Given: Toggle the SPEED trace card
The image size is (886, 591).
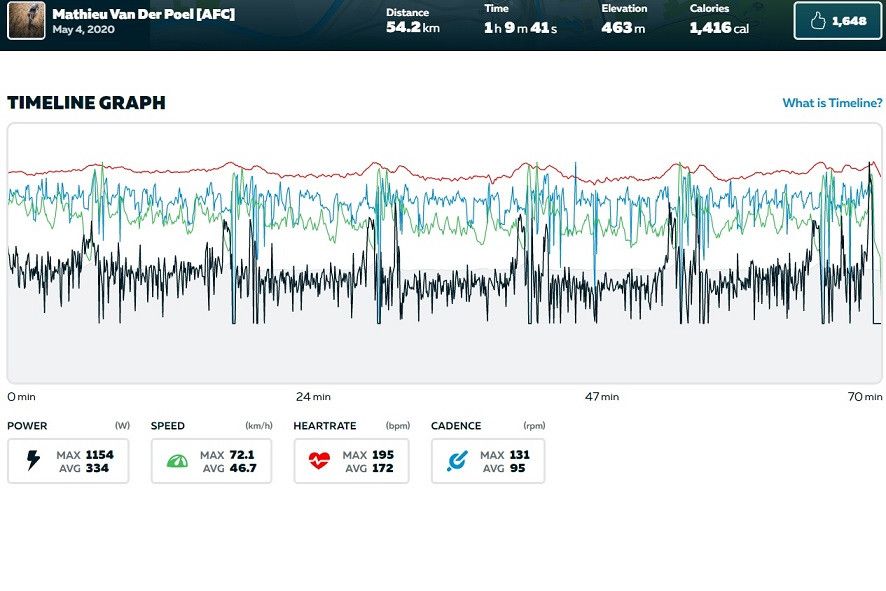Looking at the screenshot, I should (x=211, y=460).
